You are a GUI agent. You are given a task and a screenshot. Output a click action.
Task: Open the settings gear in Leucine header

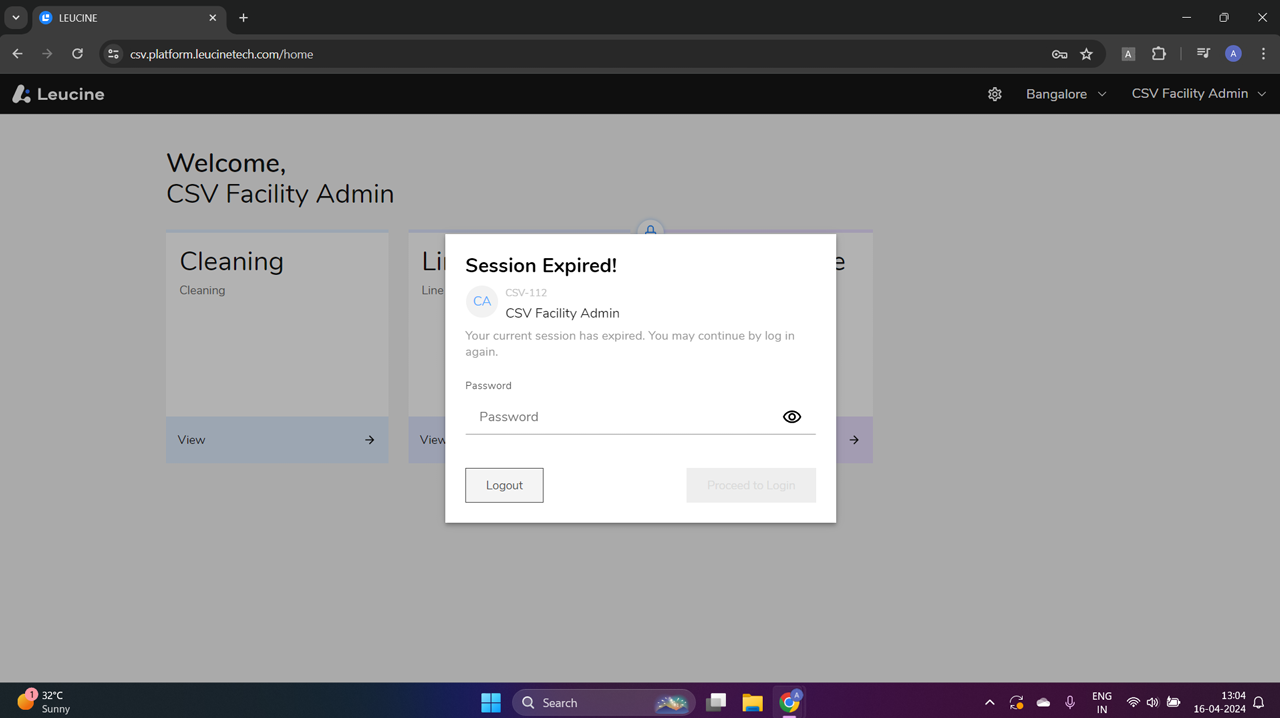pos(994,94)
